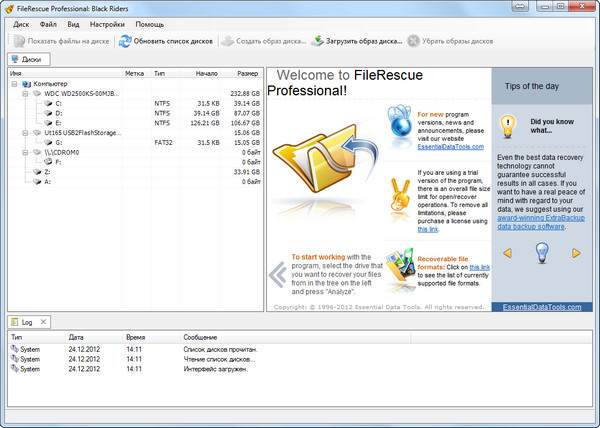Collapse the WDC WD2500KS drive node
600x428 pixels.
pos(27,93)
